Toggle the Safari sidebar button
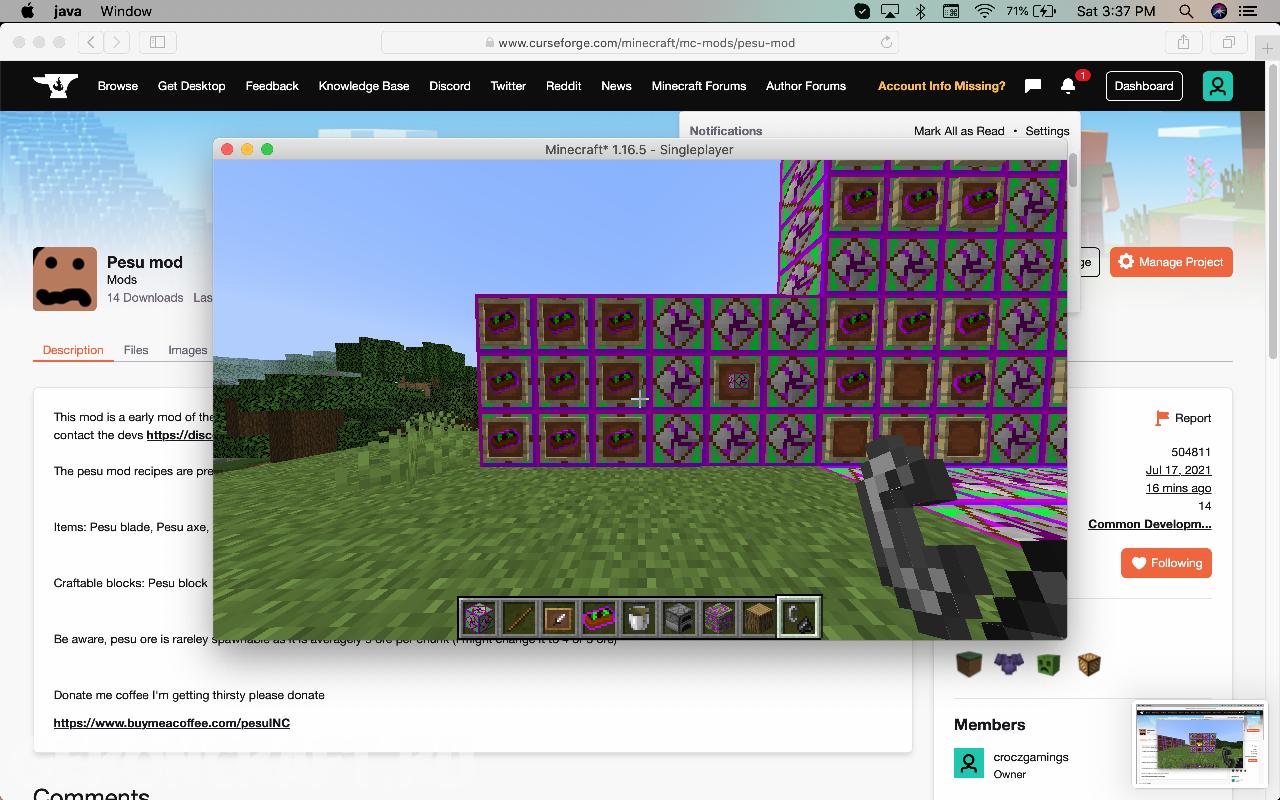Viewport: 1280px width, 800px height. click(157, 42)
